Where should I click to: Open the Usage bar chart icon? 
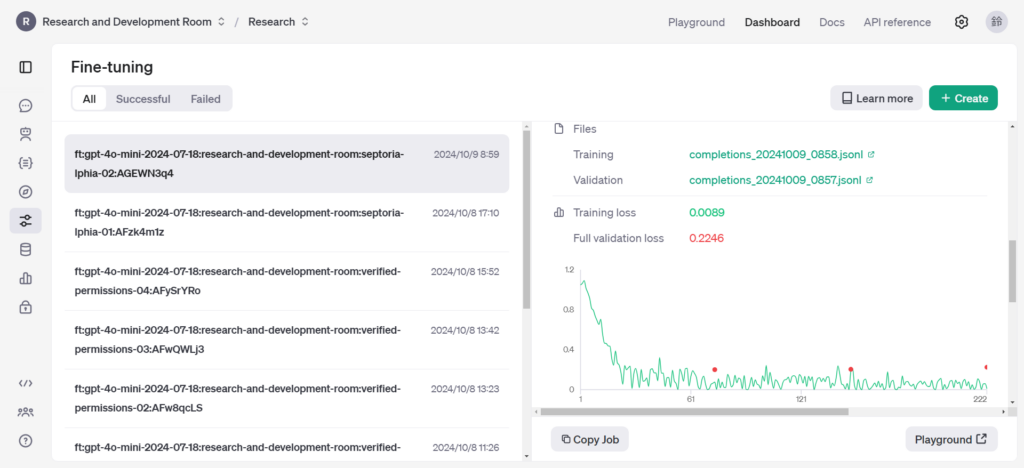coord(26,278)
